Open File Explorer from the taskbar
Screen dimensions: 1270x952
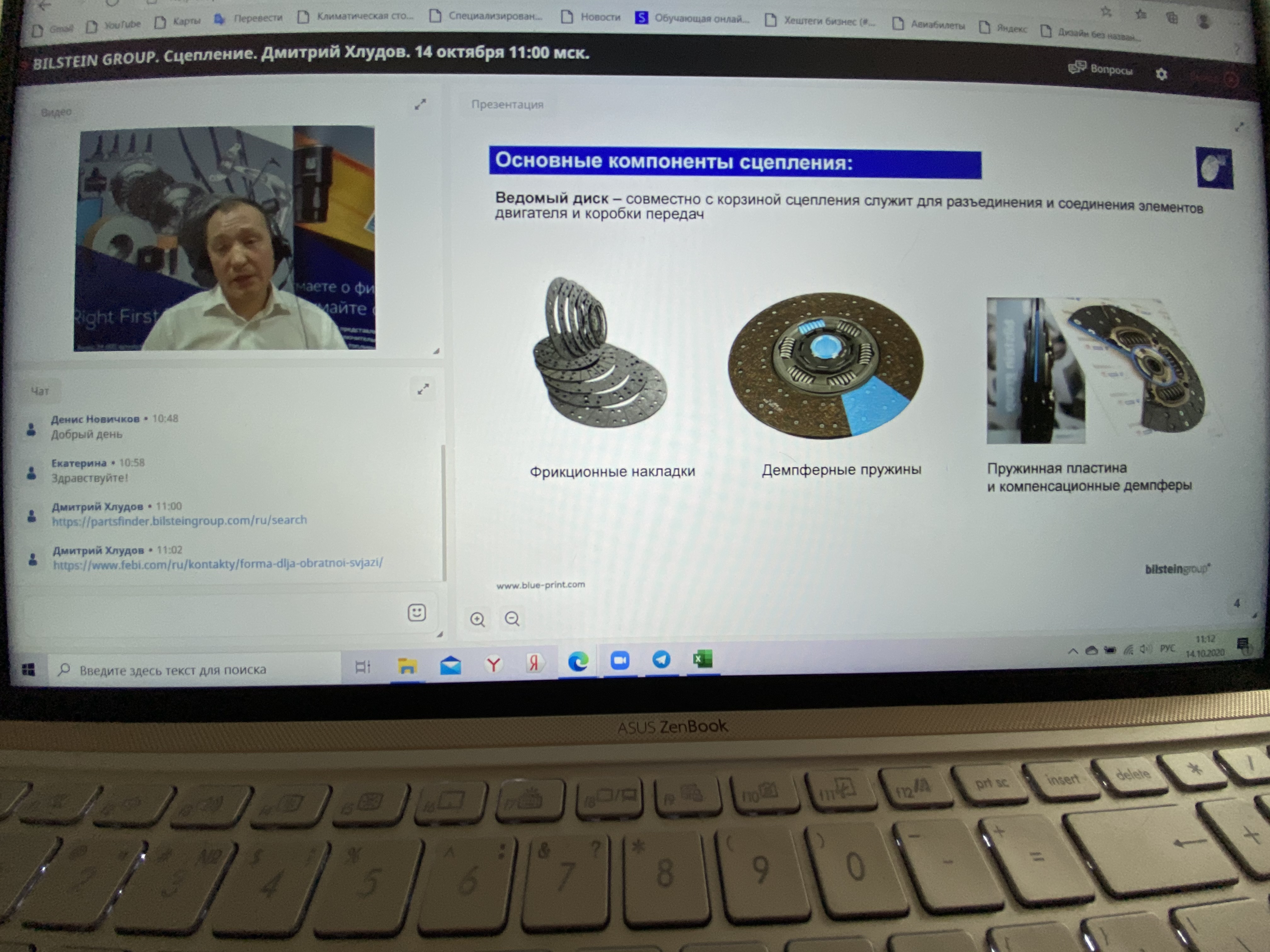[407, 666]
